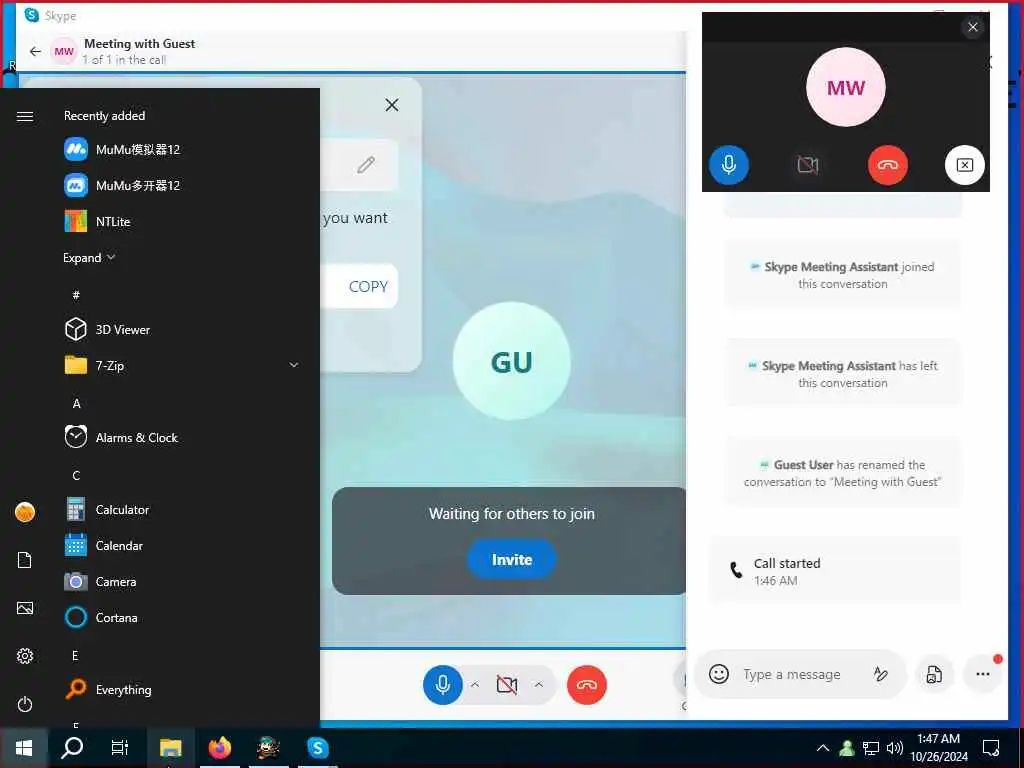Close the floating call preview window

click(972, 27)
